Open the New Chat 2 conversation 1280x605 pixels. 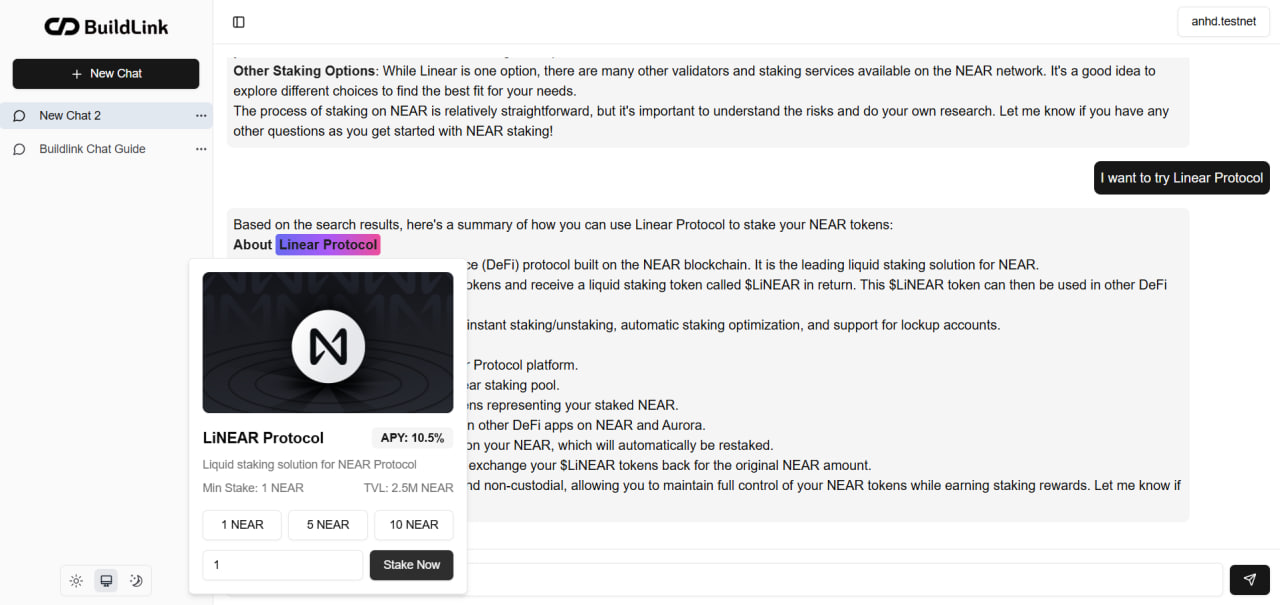pyautogui.click(x=70, y=116)
